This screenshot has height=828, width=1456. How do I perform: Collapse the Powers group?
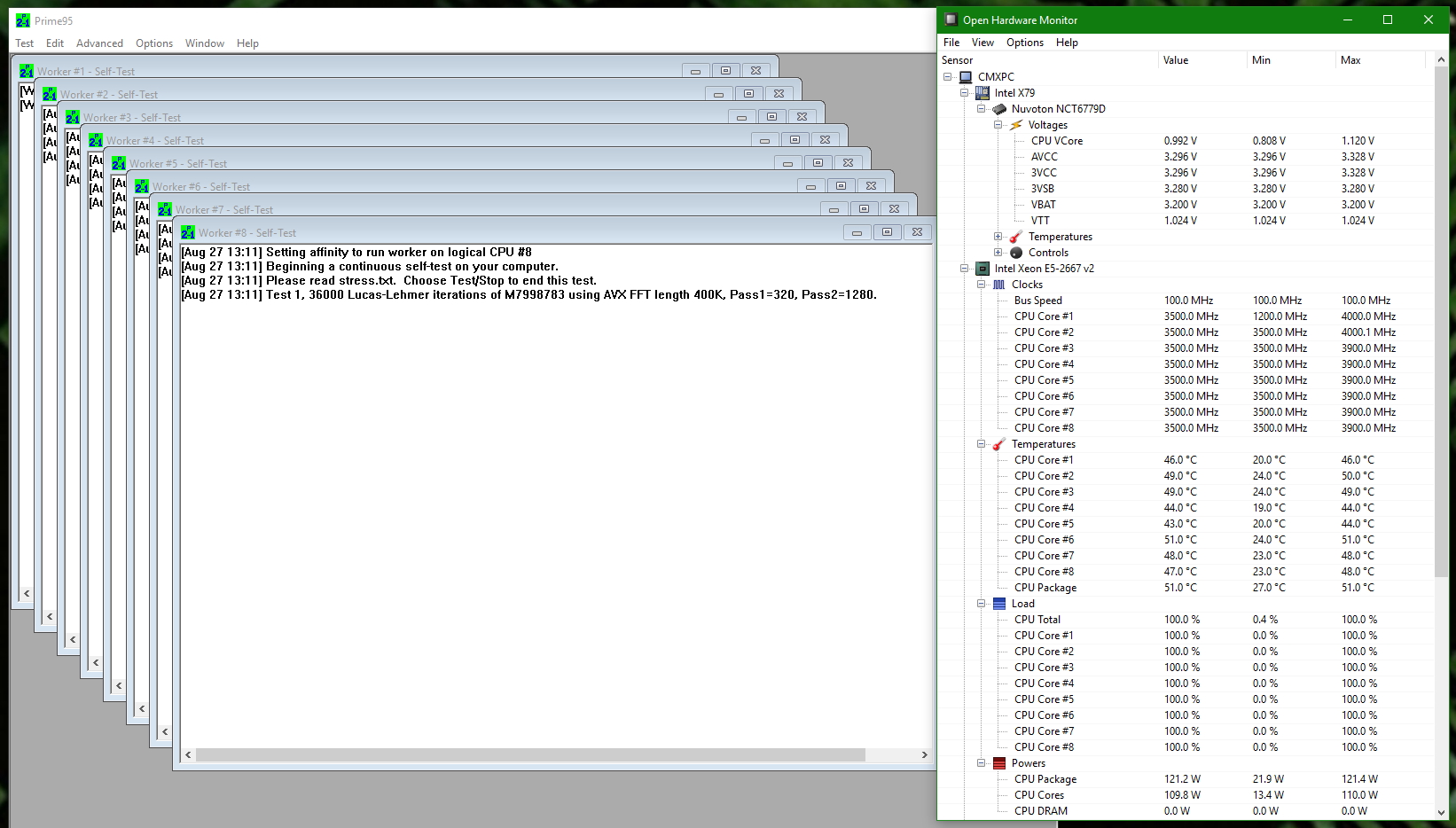point(982,763)
